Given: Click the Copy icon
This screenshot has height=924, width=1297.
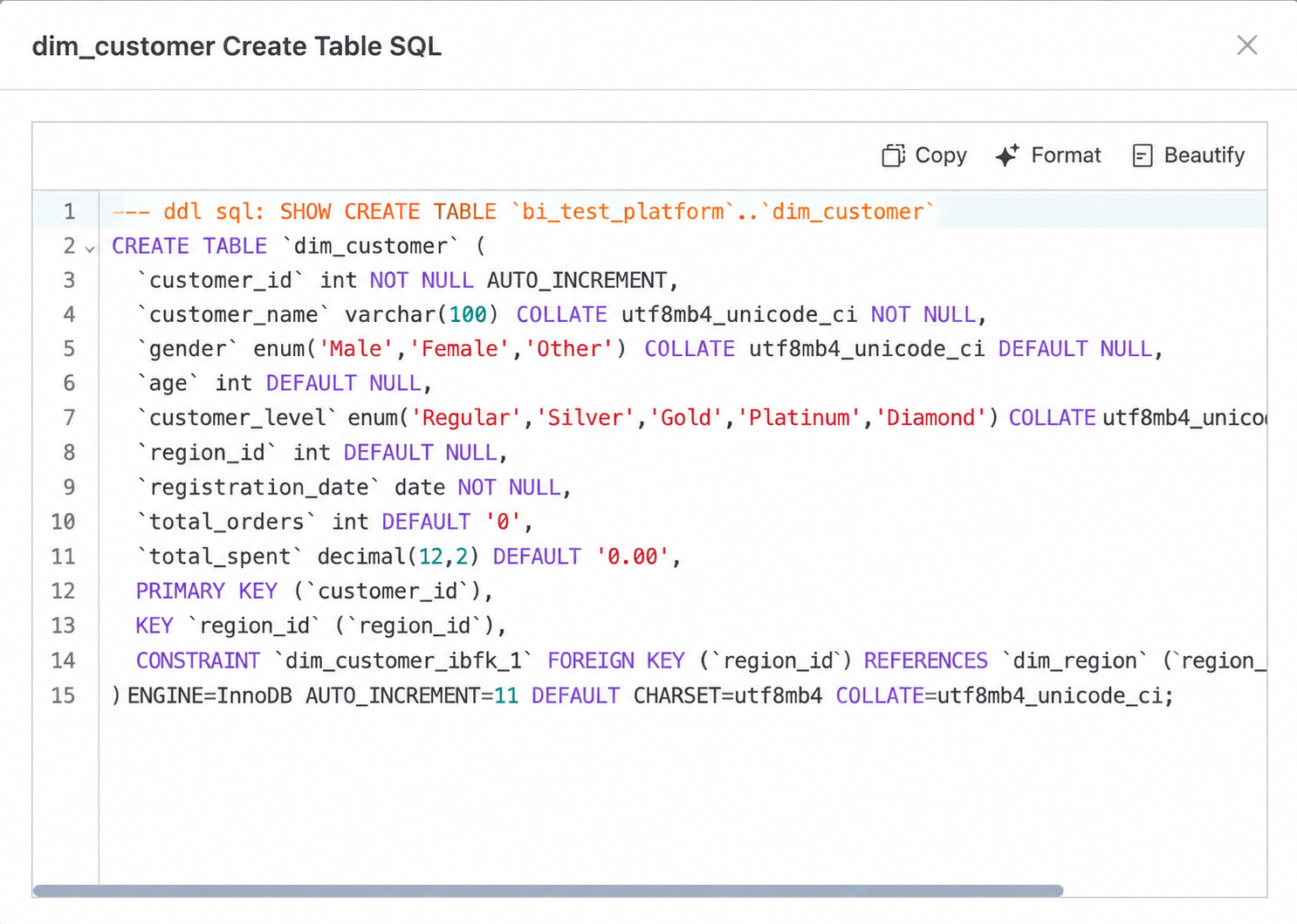Looking at the screenshot, I should 893,155.
